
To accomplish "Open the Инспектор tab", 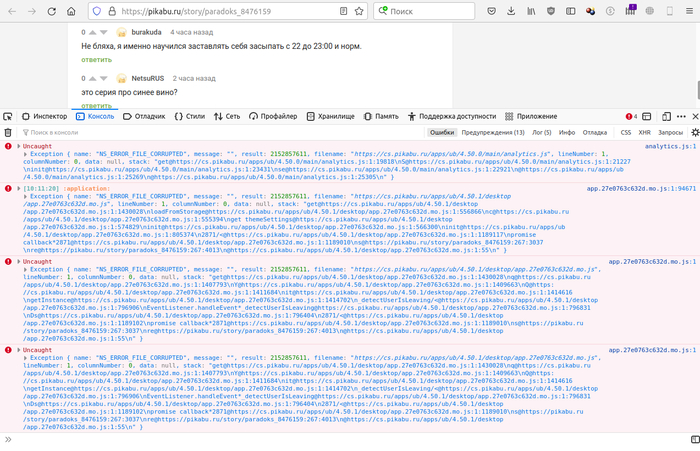I will click(x=45, y=116).
